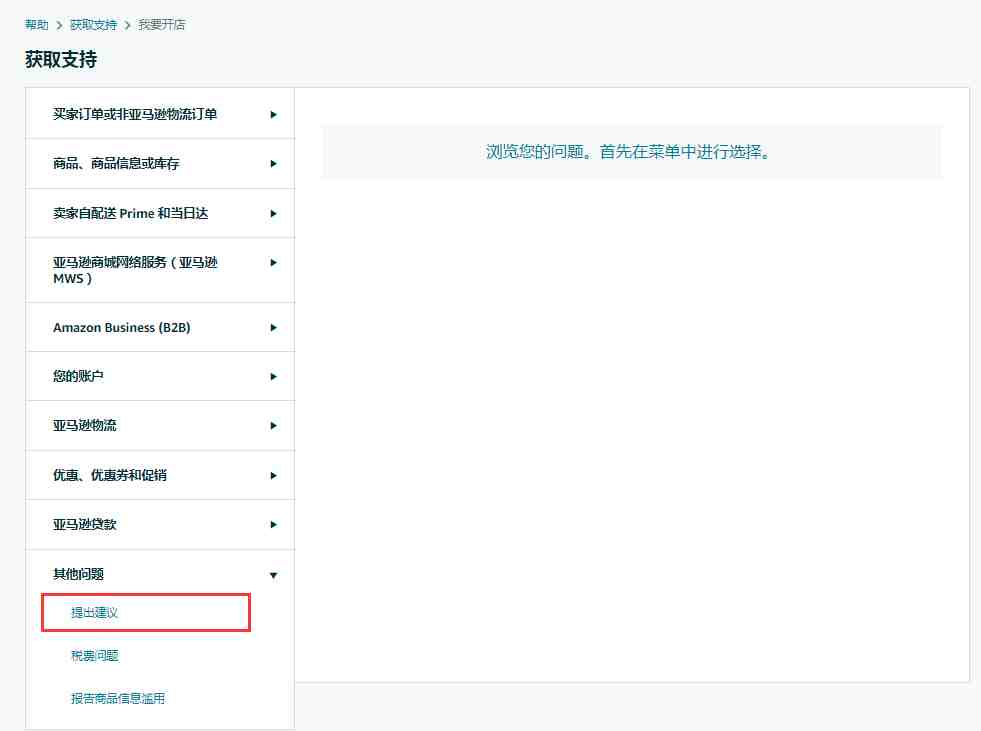Collapse 其他问题 using its down arrow
This screenshot has width=981, height=731.
273,575
